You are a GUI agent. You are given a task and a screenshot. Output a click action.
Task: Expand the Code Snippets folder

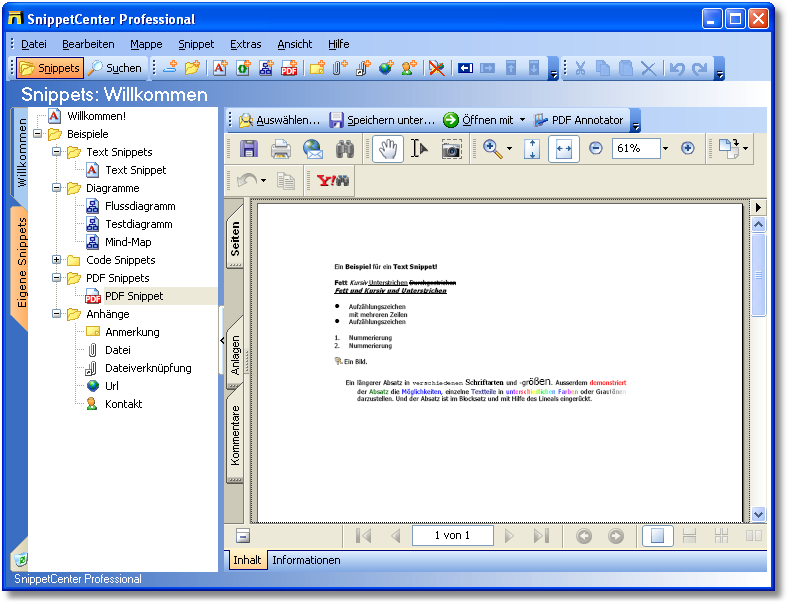(56, 260)
